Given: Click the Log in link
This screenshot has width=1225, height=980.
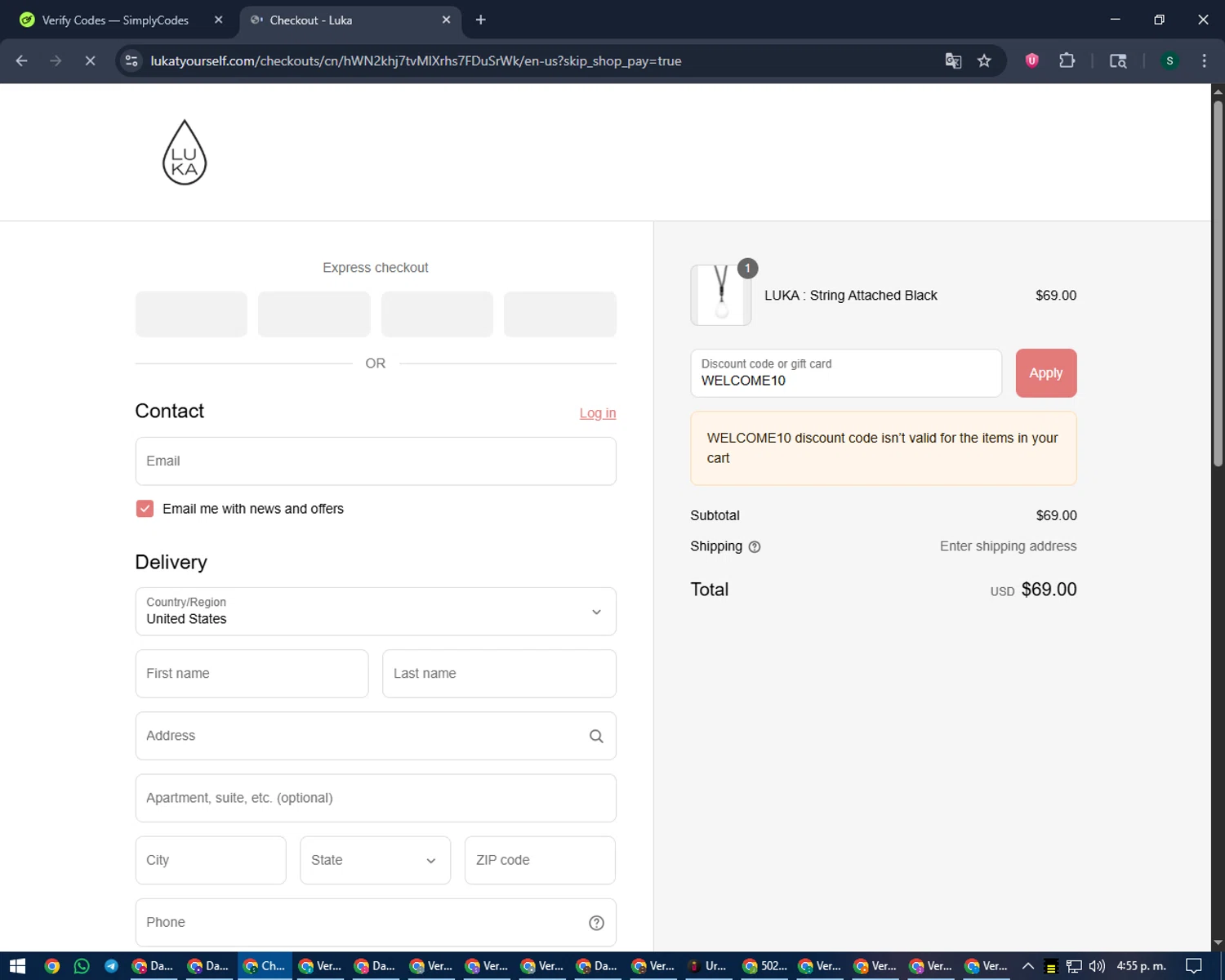Looking at the screenshot, I should click(x=598, y=413).
